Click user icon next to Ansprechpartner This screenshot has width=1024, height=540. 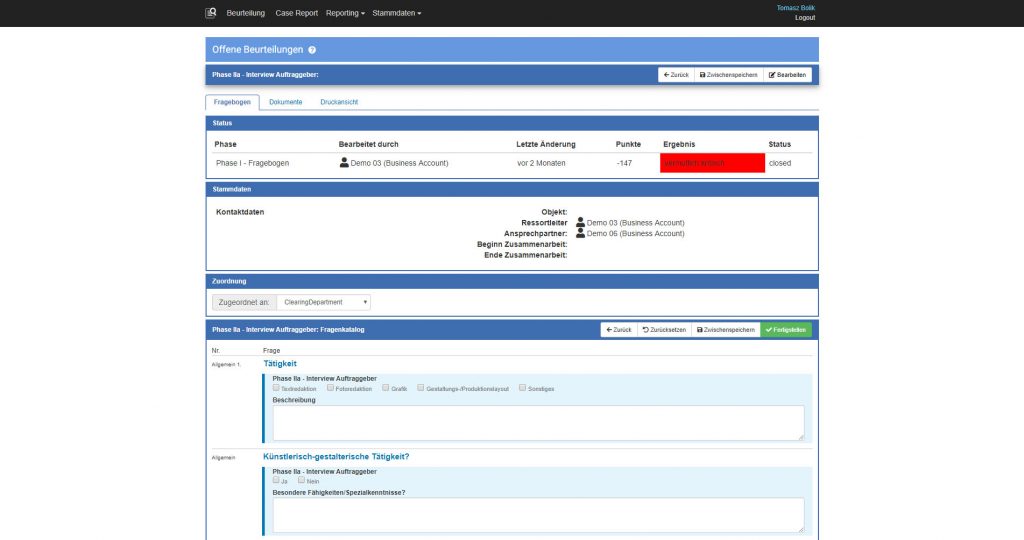pyautogui.click(x=580, y=233)
